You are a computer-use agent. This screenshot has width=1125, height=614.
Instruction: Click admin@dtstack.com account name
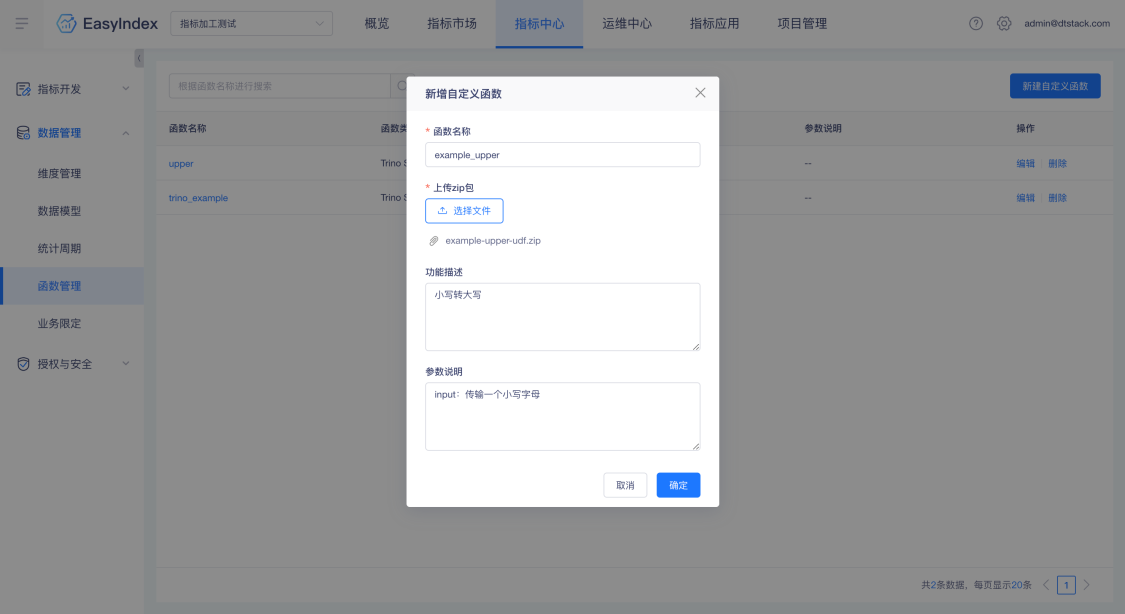(x=1067, y=24)
